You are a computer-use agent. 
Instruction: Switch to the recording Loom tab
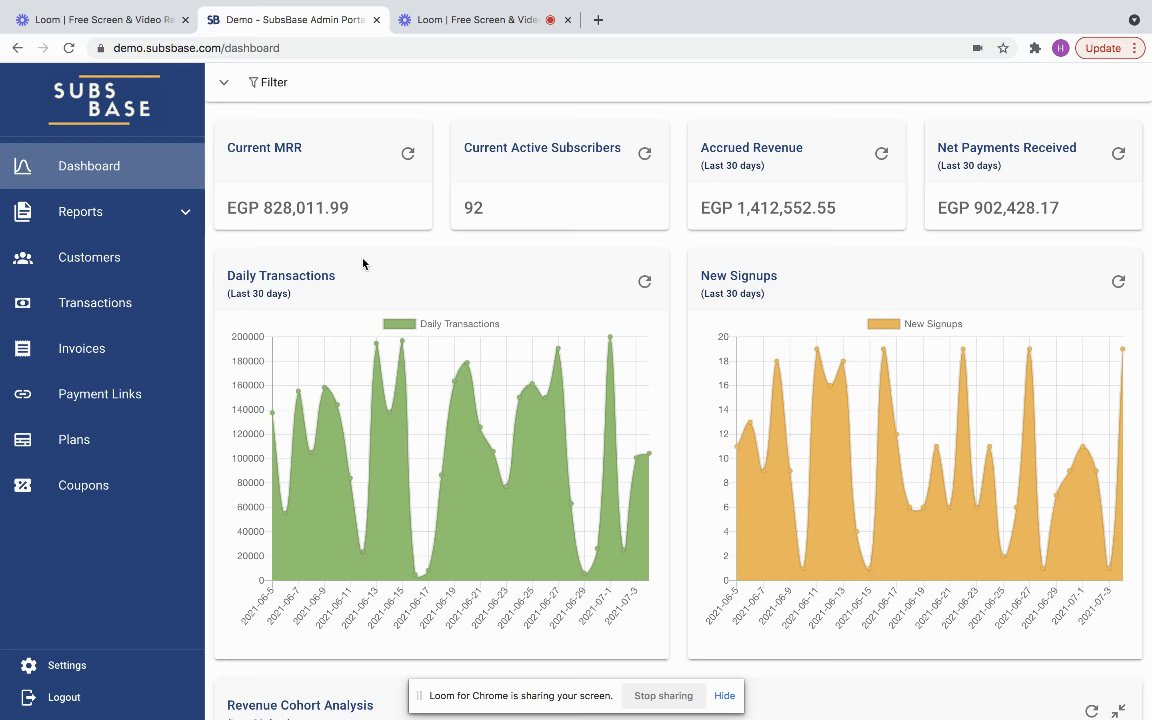click(485, 20)
